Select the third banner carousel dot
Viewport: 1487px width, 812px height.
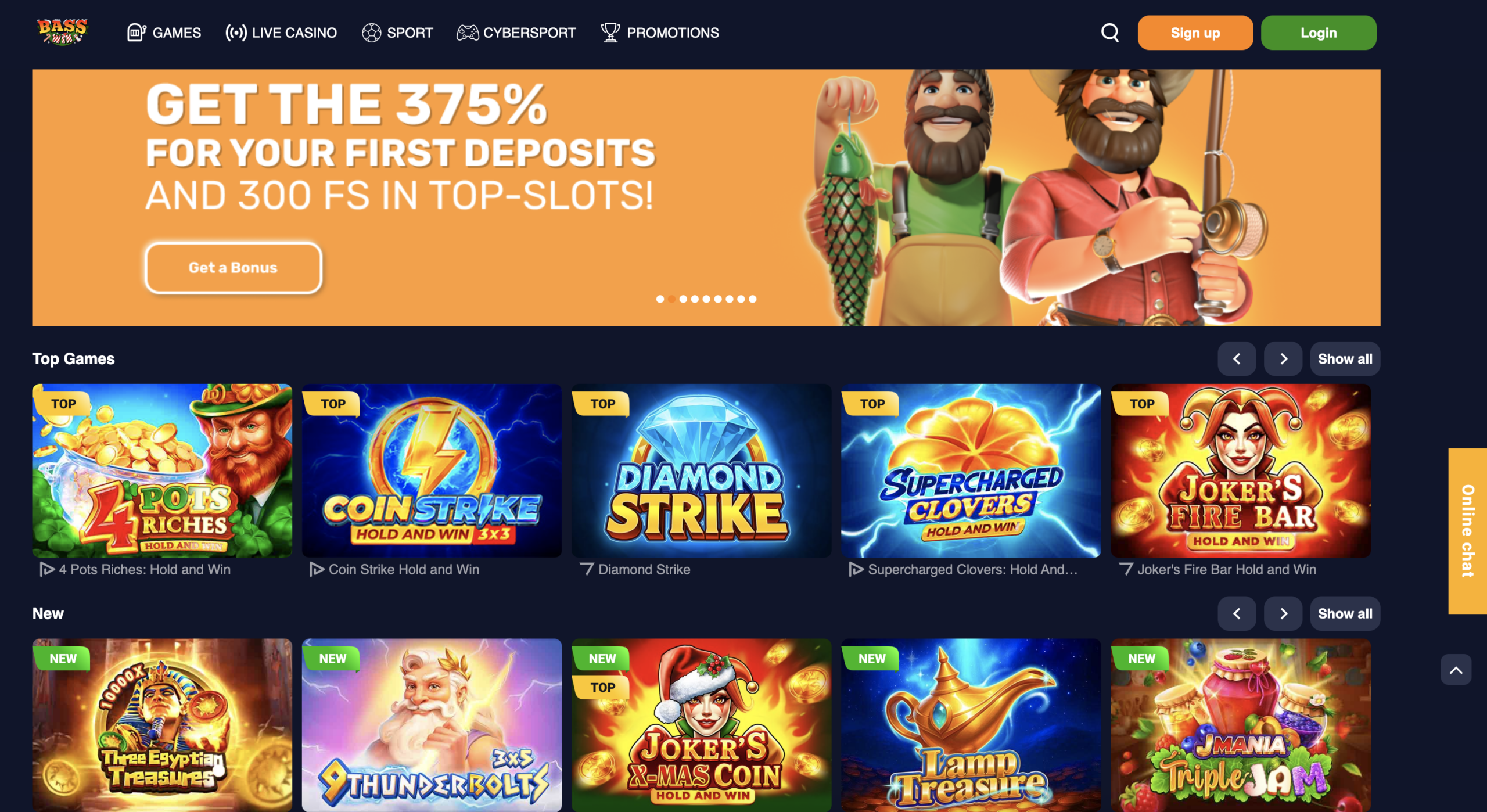683,299
